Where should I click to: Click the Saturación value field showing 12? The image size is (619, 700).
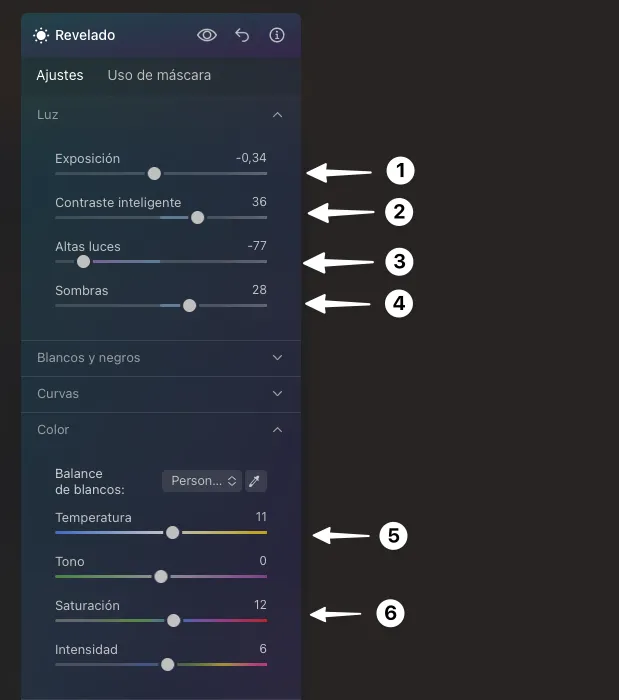[260, 605]
